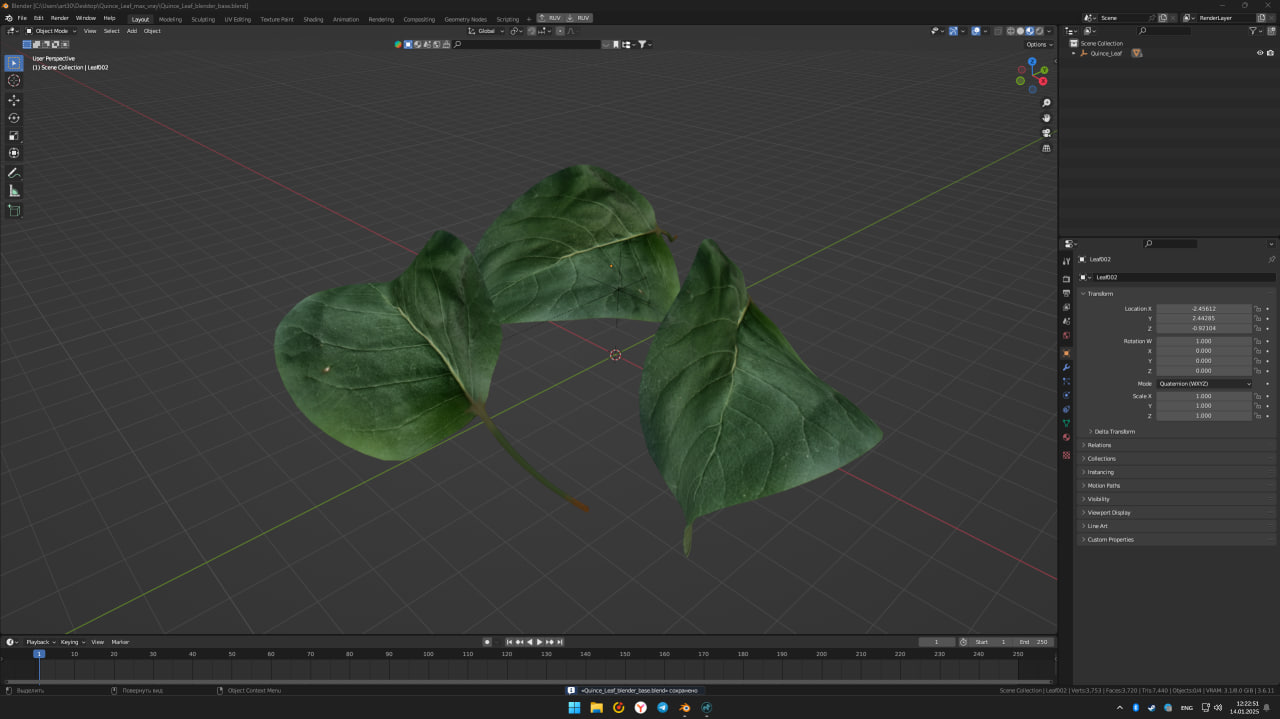Open rotation Mode Quaternion dropdown
This screenshot has height=719, width=1280.
(x=1204, y=383)
